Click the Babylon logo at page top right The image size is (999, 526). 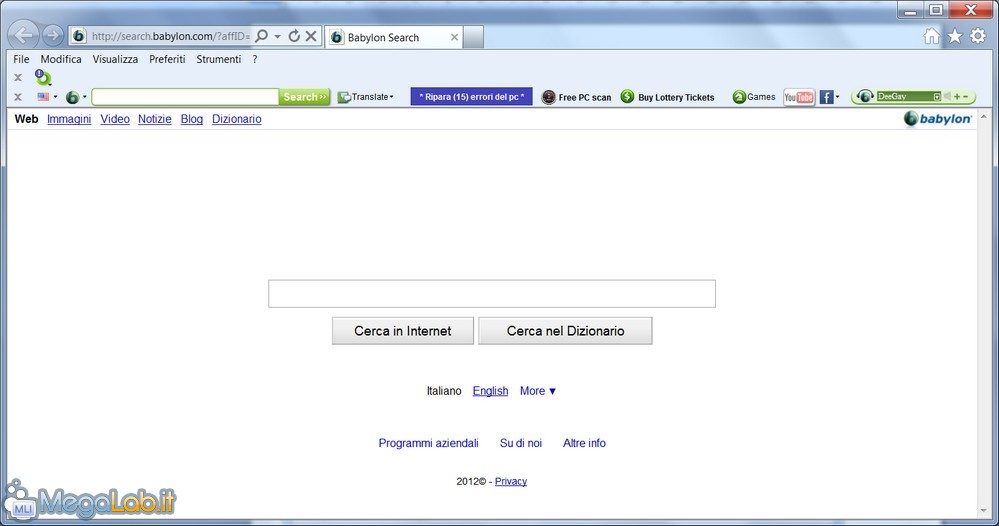pos(937,118)
